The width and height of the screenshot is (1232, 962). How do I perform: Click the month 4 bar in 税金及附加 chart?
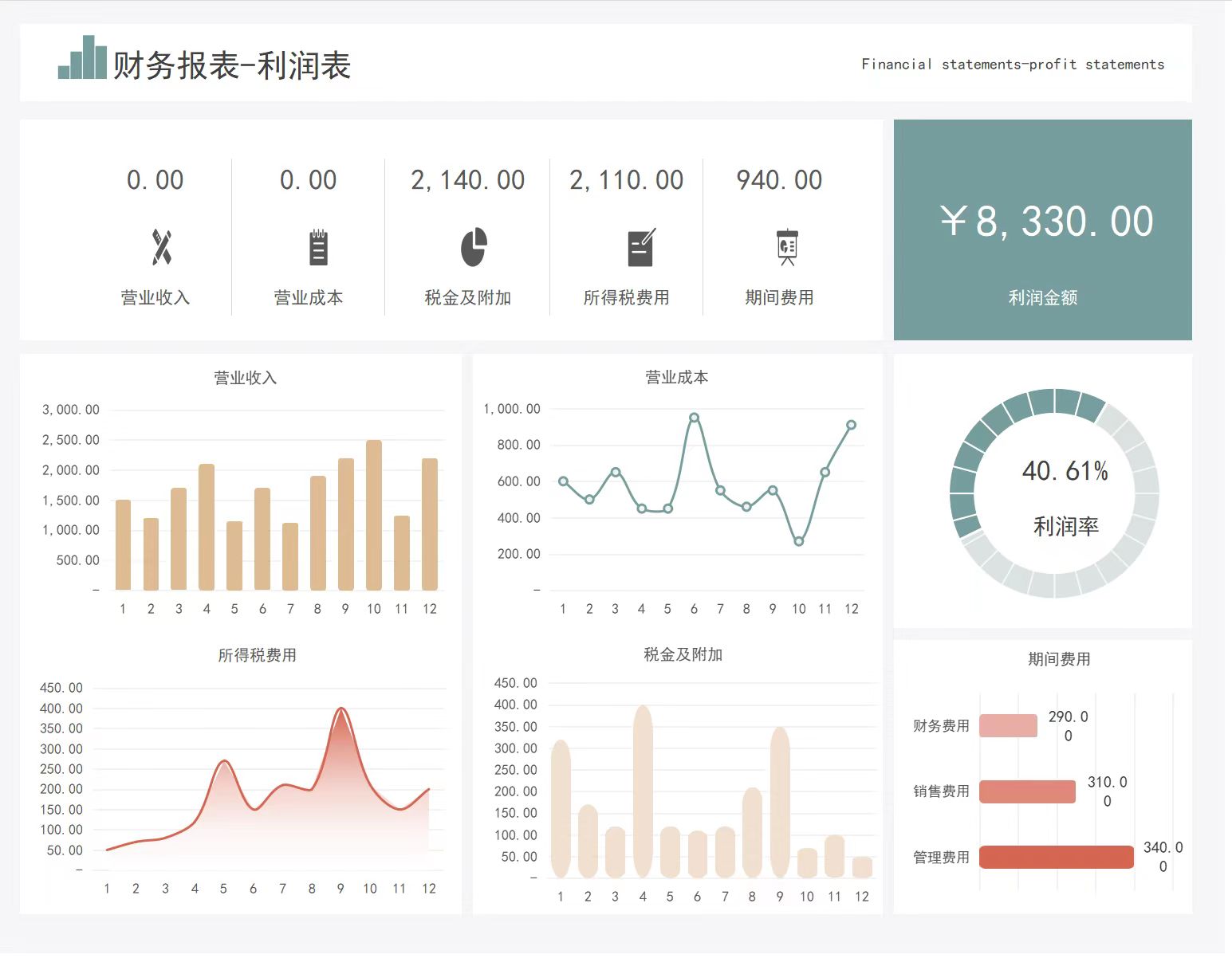pos(643,791)
